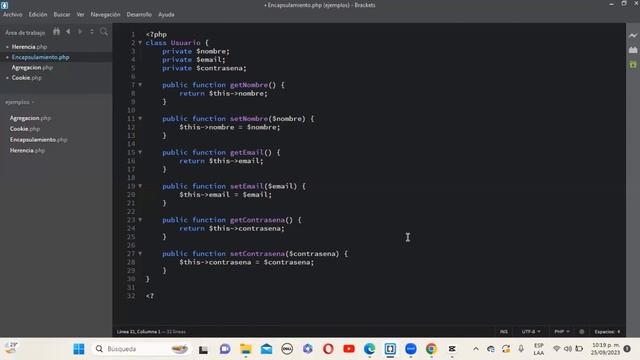The width and height of the screenshot is (640, 360).
Task: Open Cookie.php in ejemplos file tree
Action: (x=25, y=129)
